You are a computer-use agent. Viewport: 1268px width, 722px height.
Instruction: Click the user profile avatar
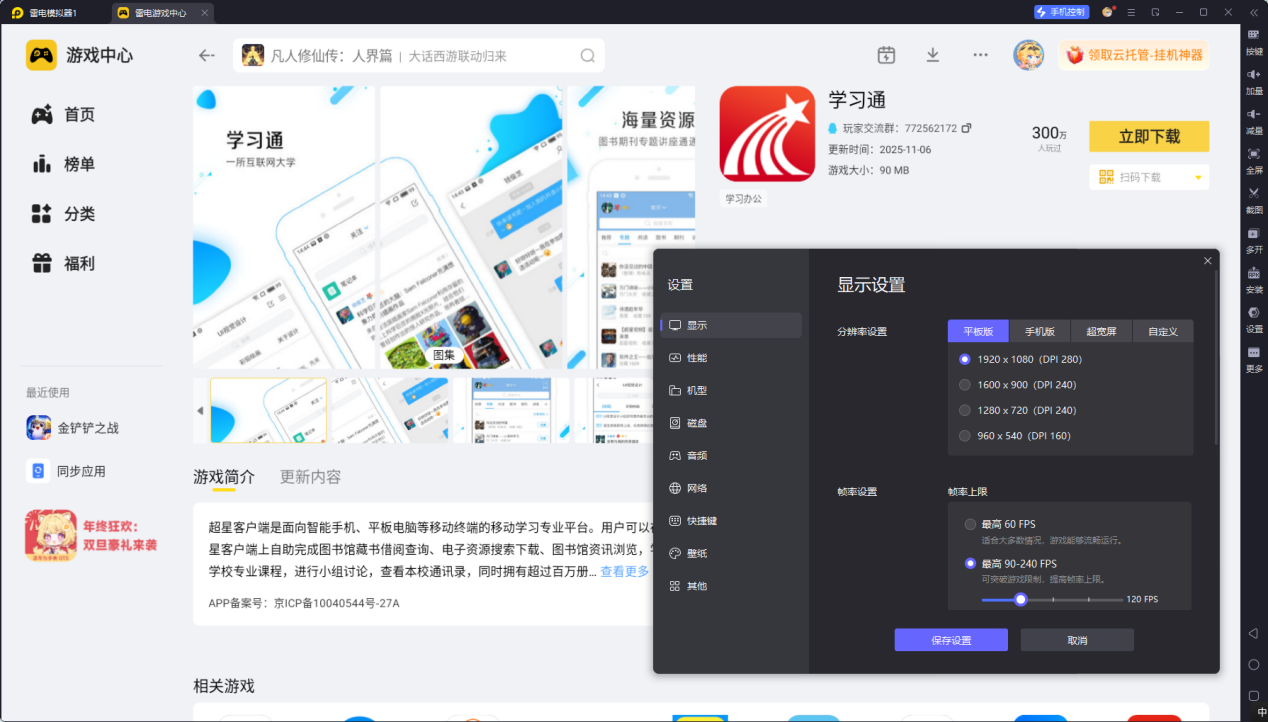pyautogui.click(x=1028, y=55)
